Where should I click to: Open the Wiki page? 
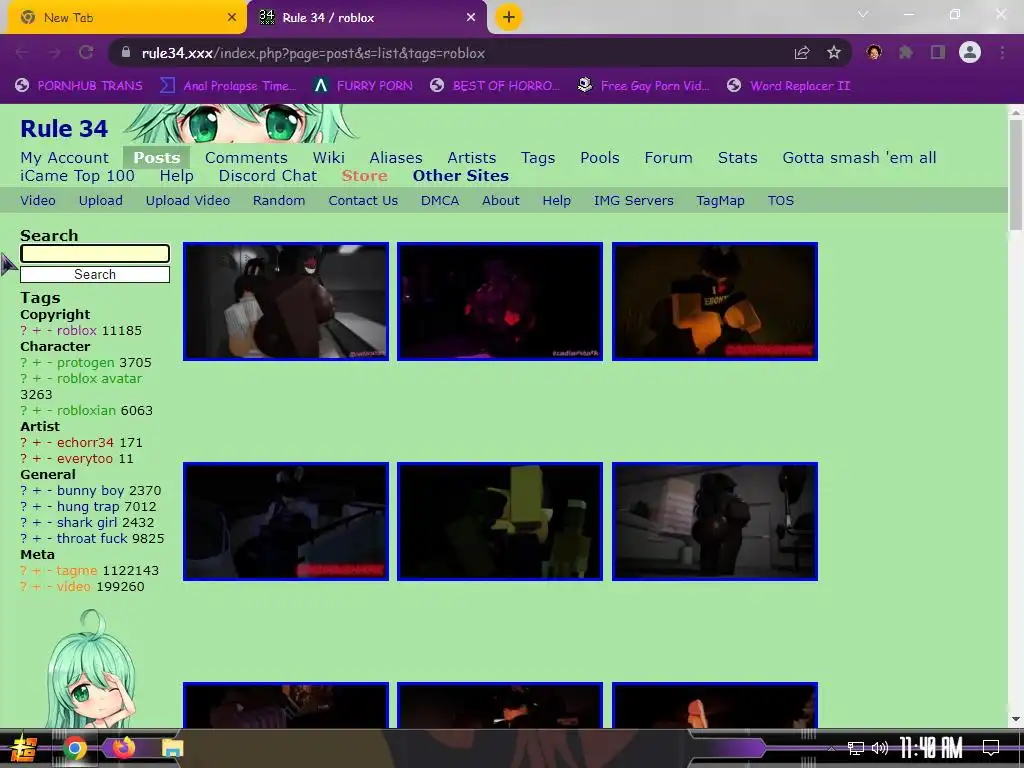tap(328, 158)
